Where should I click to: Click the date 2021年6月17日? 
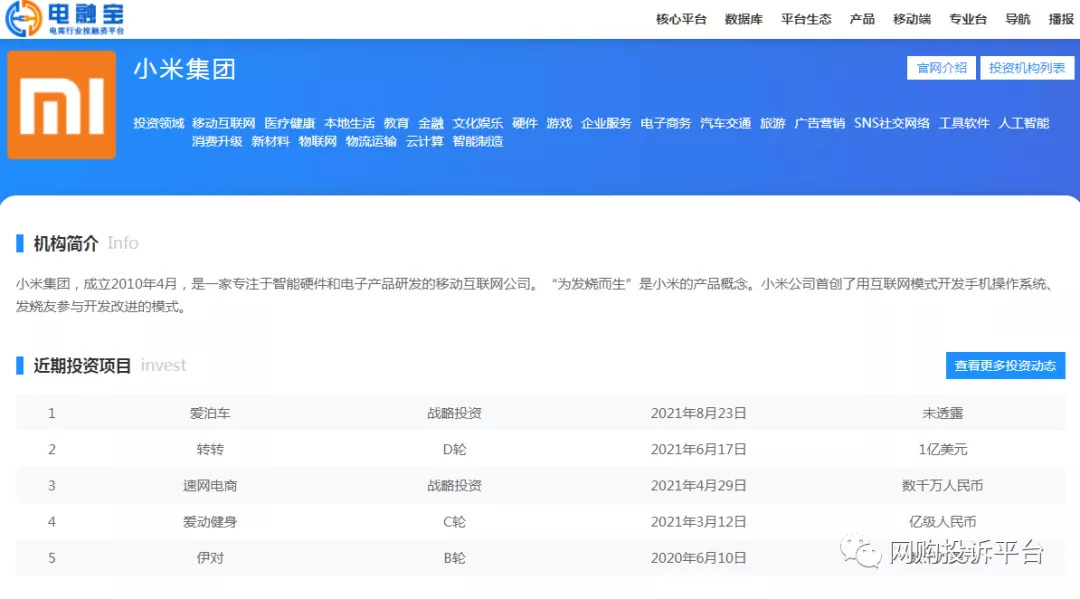coord(698,450)
